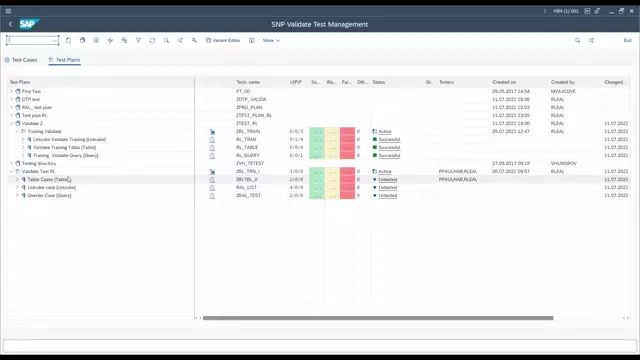Click the search icon left of Exit
This screenshot has width=640, height=360.
578,40
